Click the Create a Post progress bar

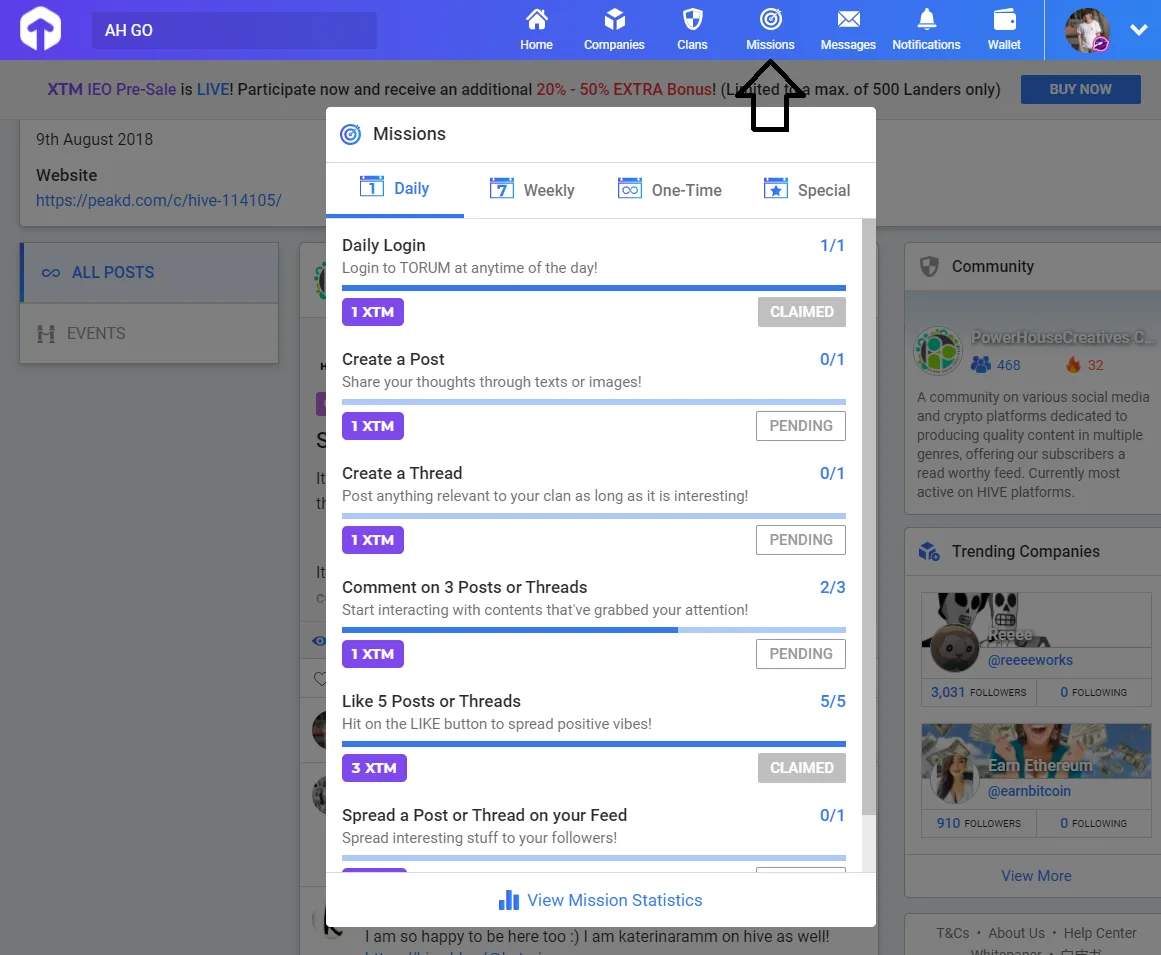pyautogui.click(x=594, y=402)
